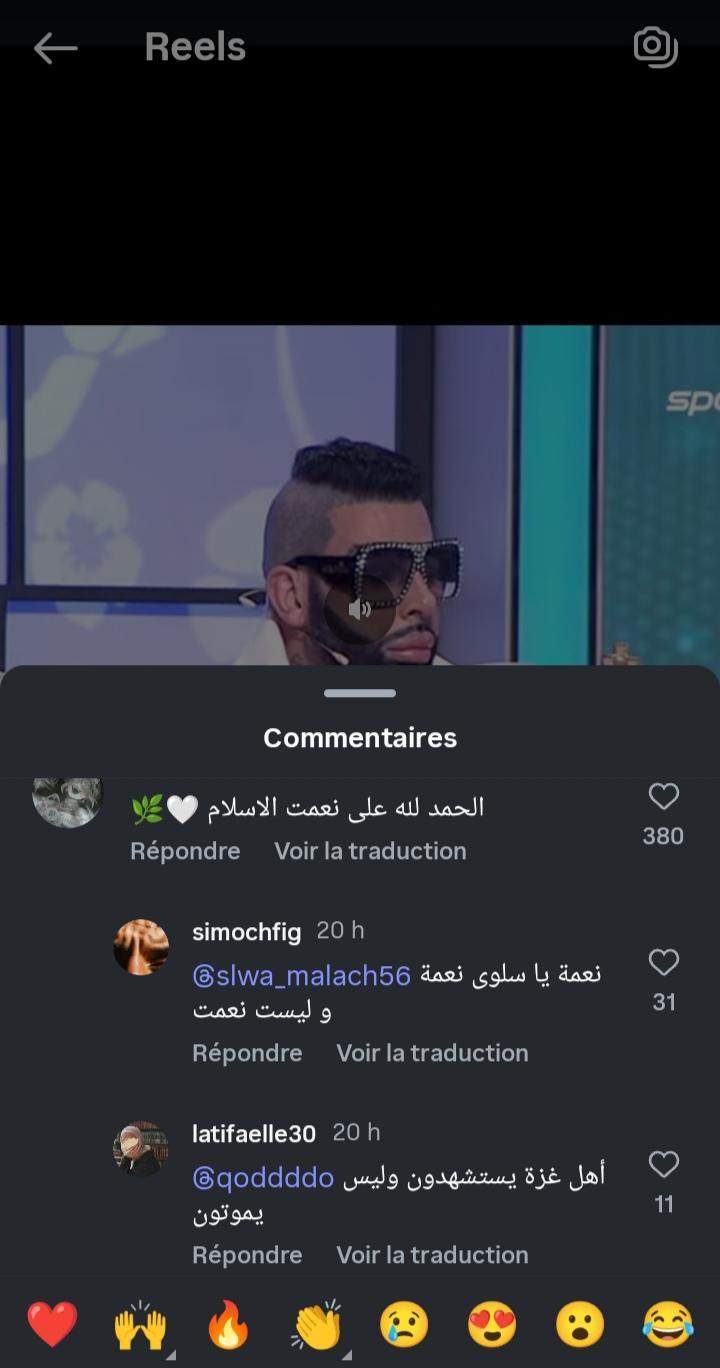Open the @qoddddo mention link
This screenshot has width=720, height=1368.
point(263,1179)
